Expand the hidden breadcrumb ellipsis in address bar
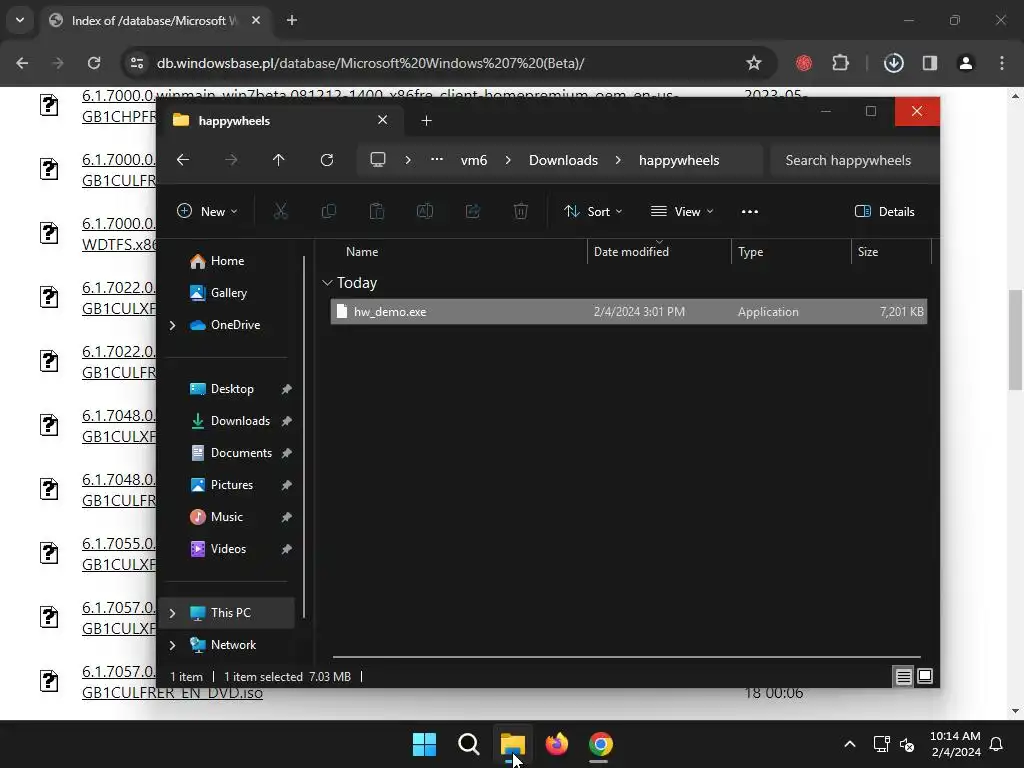The width and height of the screenshot is (1024, 768). (437, 159)
